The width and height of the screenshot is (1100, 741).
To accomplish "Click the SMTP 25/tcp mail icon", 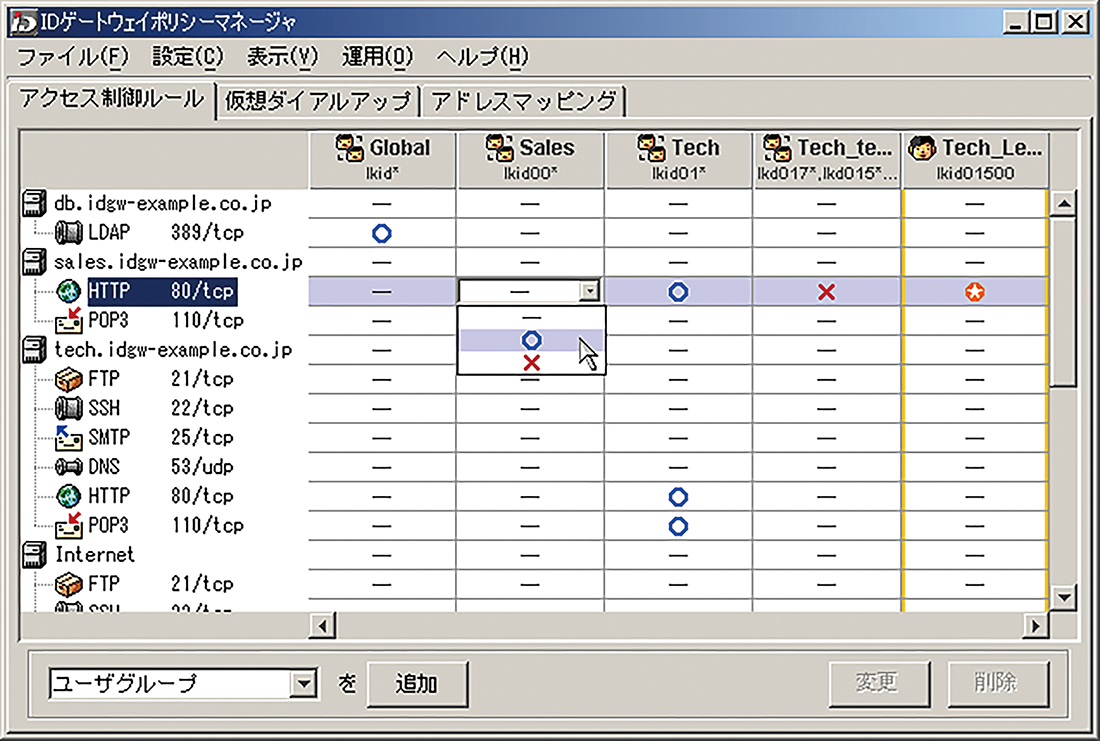I will point(68,438).
